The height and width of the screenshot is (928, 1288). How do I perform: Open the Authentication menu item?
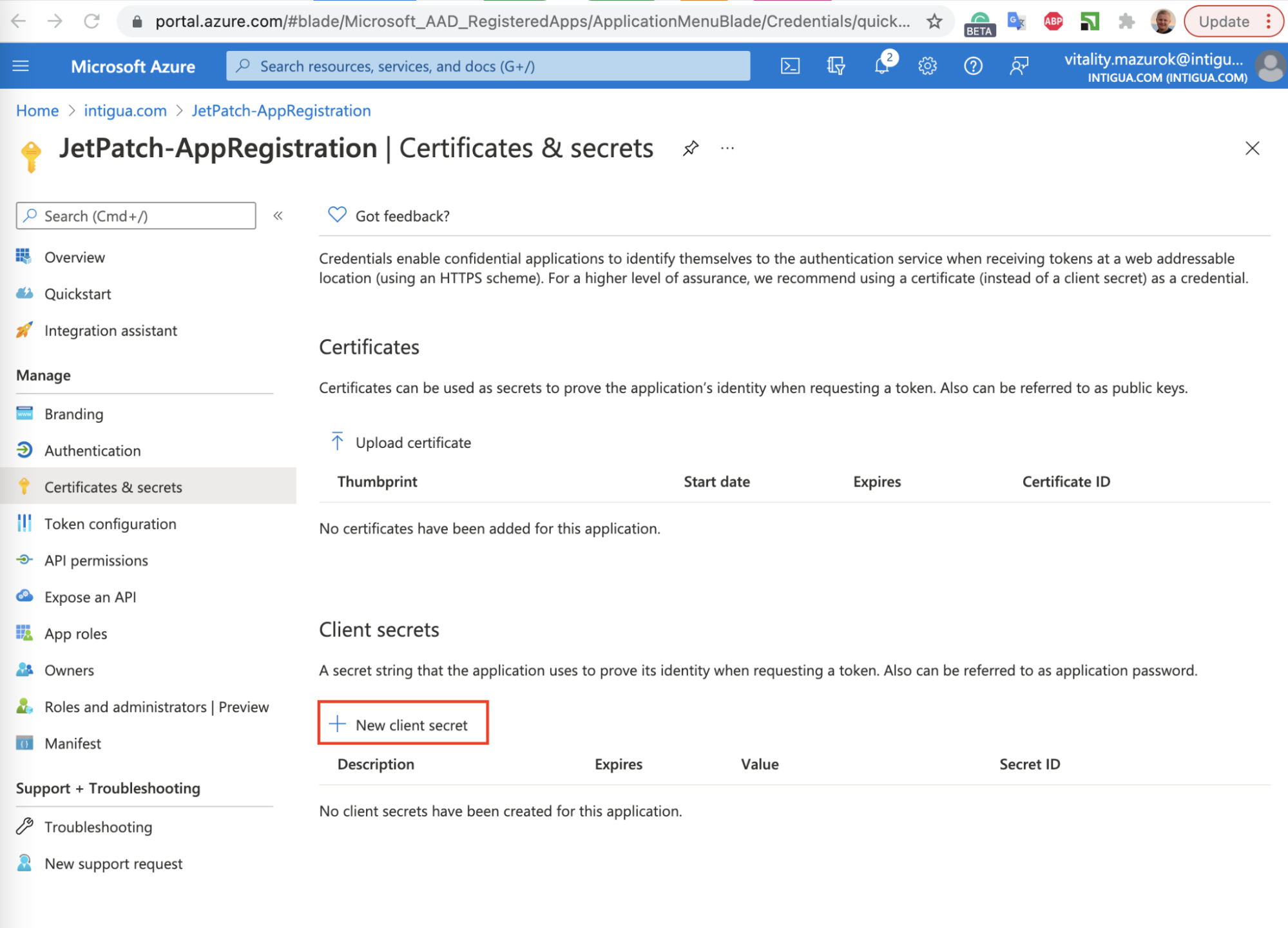[92, 450]
